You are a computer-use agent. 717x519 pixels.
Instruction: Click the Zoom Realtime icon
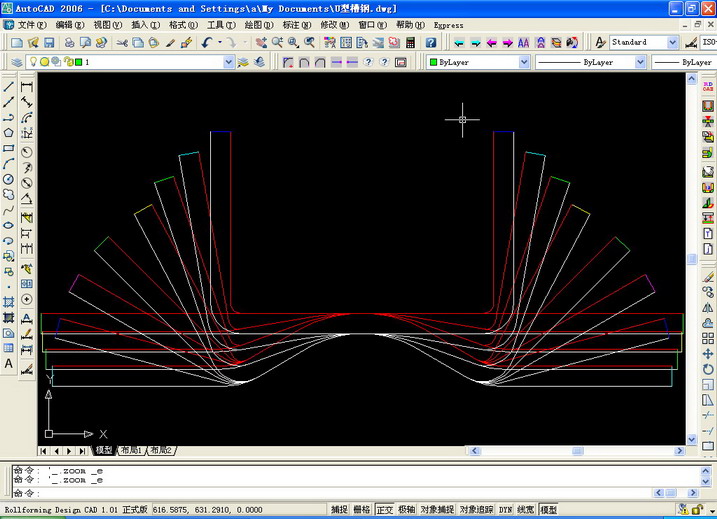(x=277, y=43)
